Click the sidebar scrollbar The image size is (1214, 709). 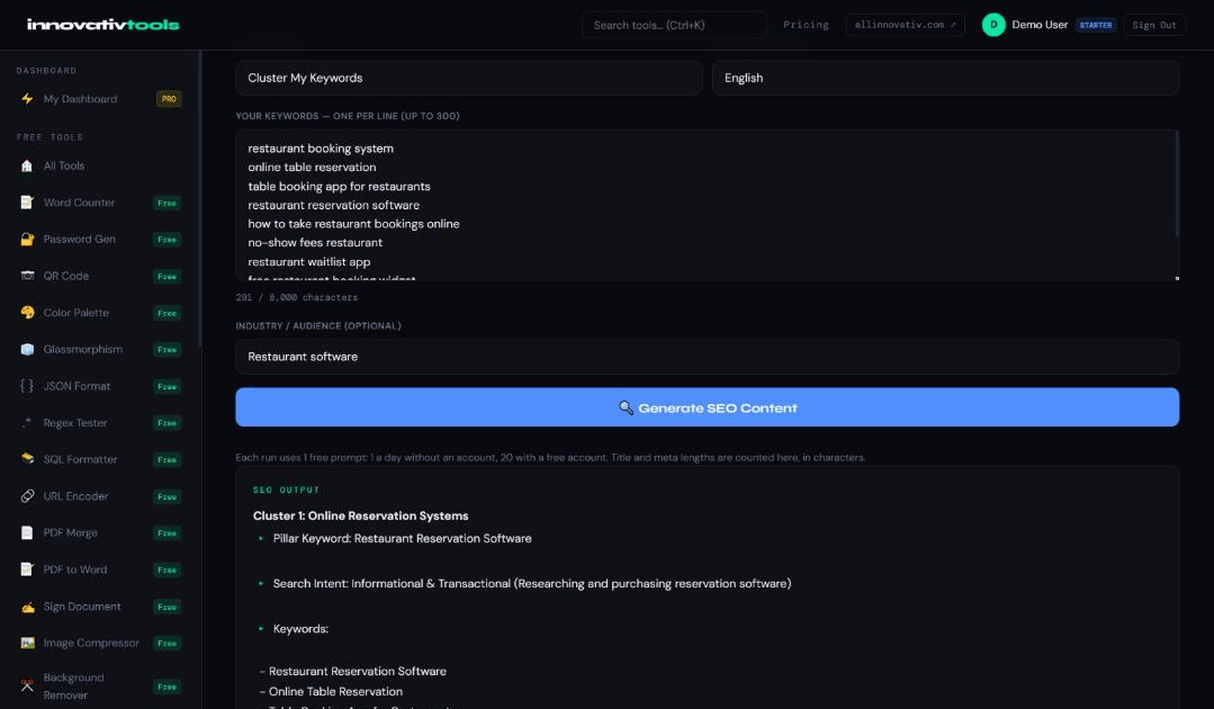point(199,200)
